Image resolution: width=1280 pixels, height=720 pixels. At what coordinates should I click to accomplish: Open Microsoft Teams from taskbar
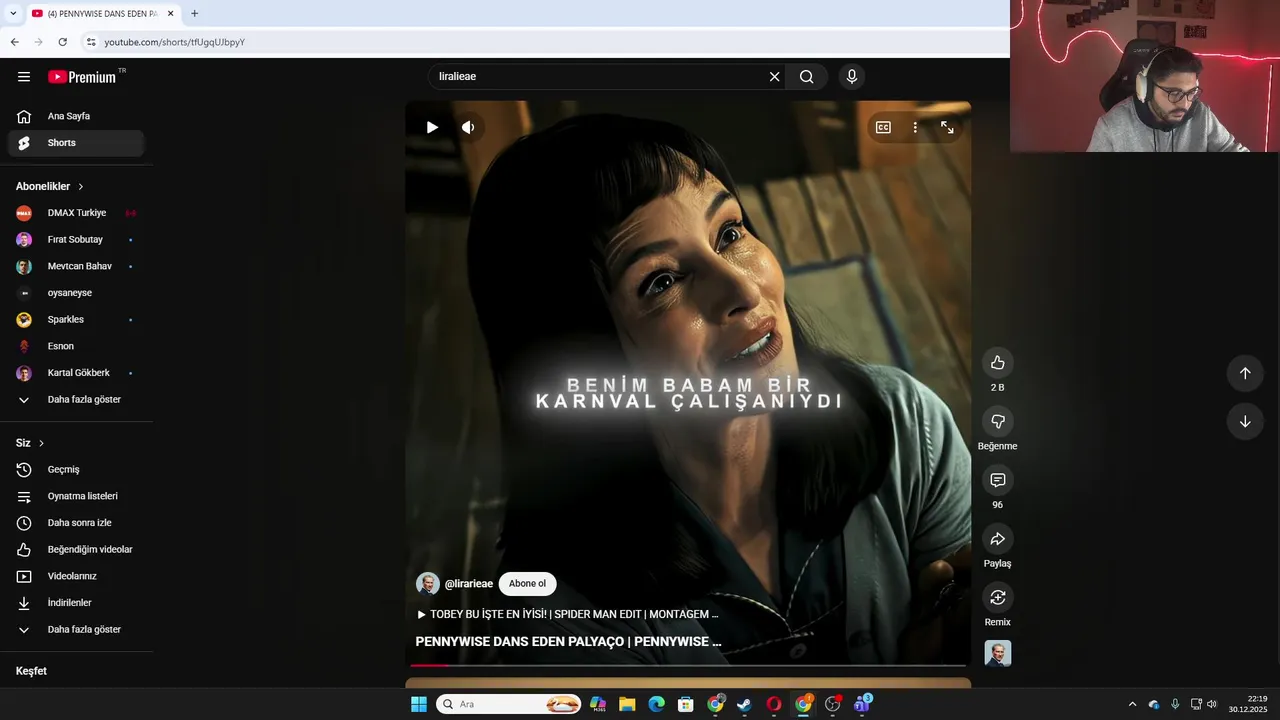[x=861, y=704]
